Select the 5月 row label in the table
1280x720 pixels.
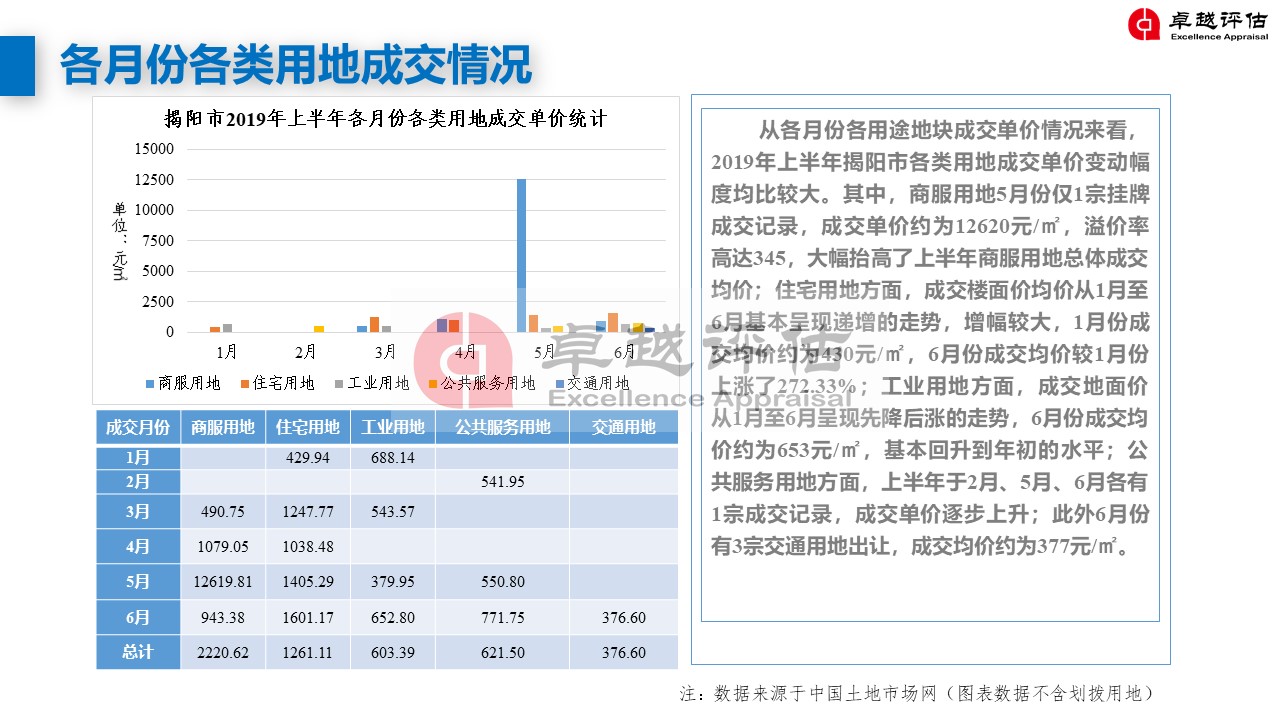pos(138,582)
